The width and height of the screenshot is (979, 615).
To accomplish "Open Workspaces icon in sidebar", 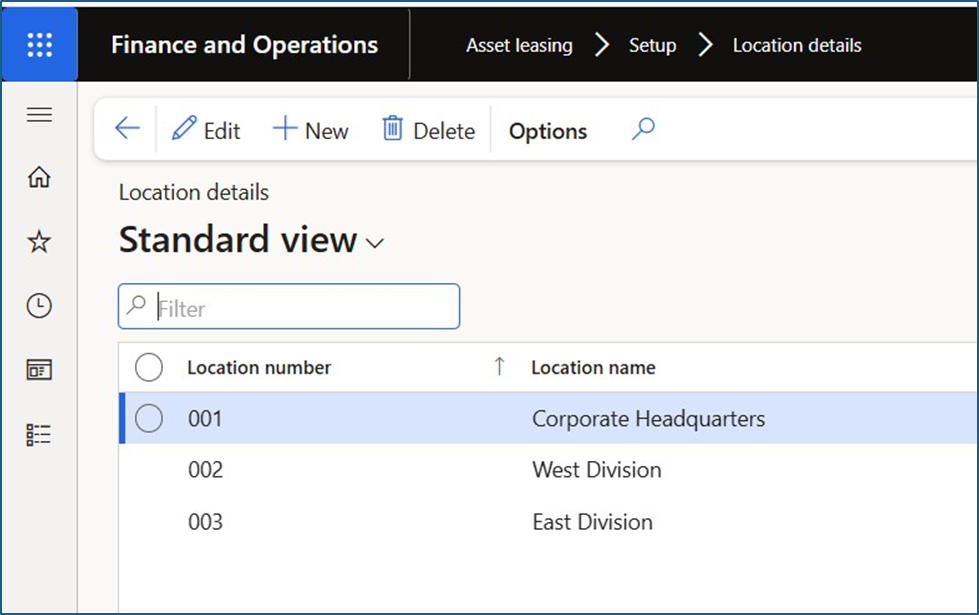I will pos(39,370).
